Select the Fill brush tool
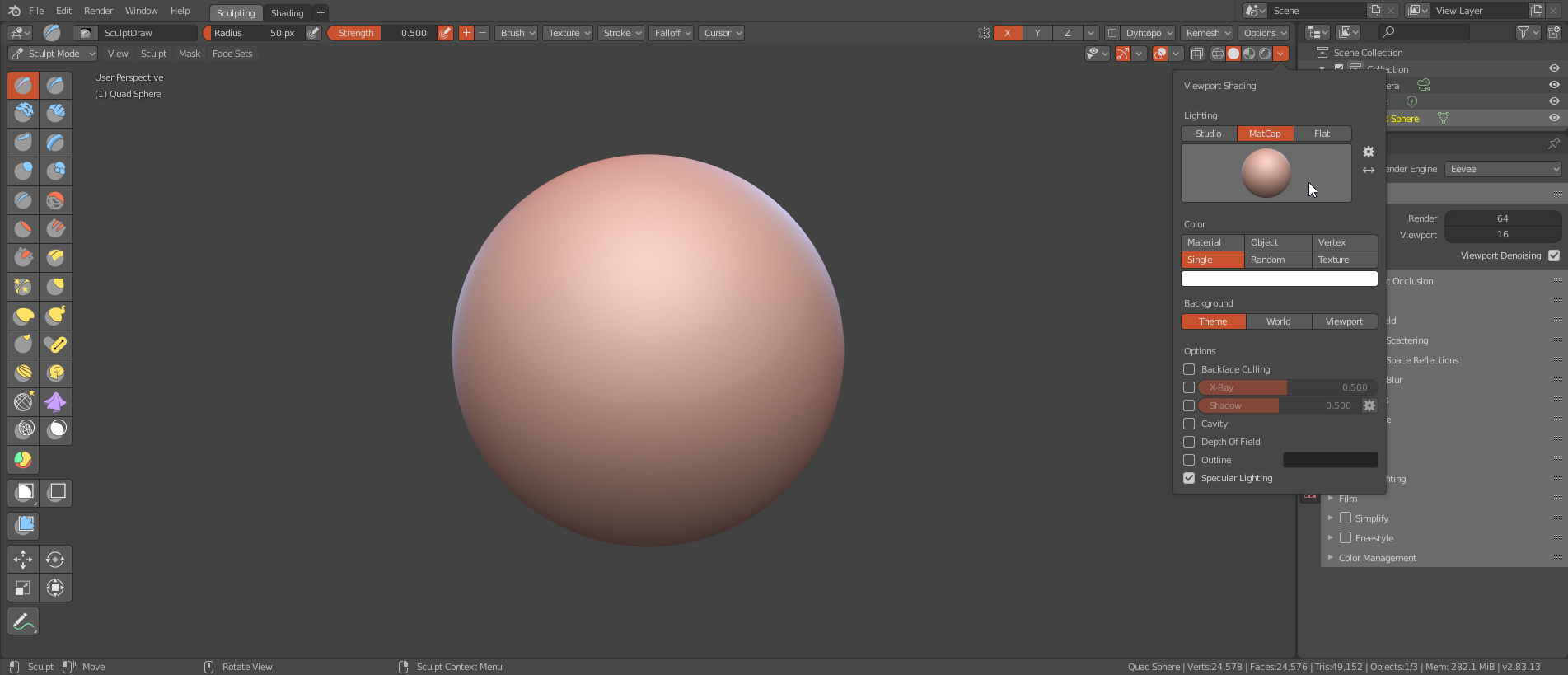Screen dimensions: 1568x675 coord(55,228)
